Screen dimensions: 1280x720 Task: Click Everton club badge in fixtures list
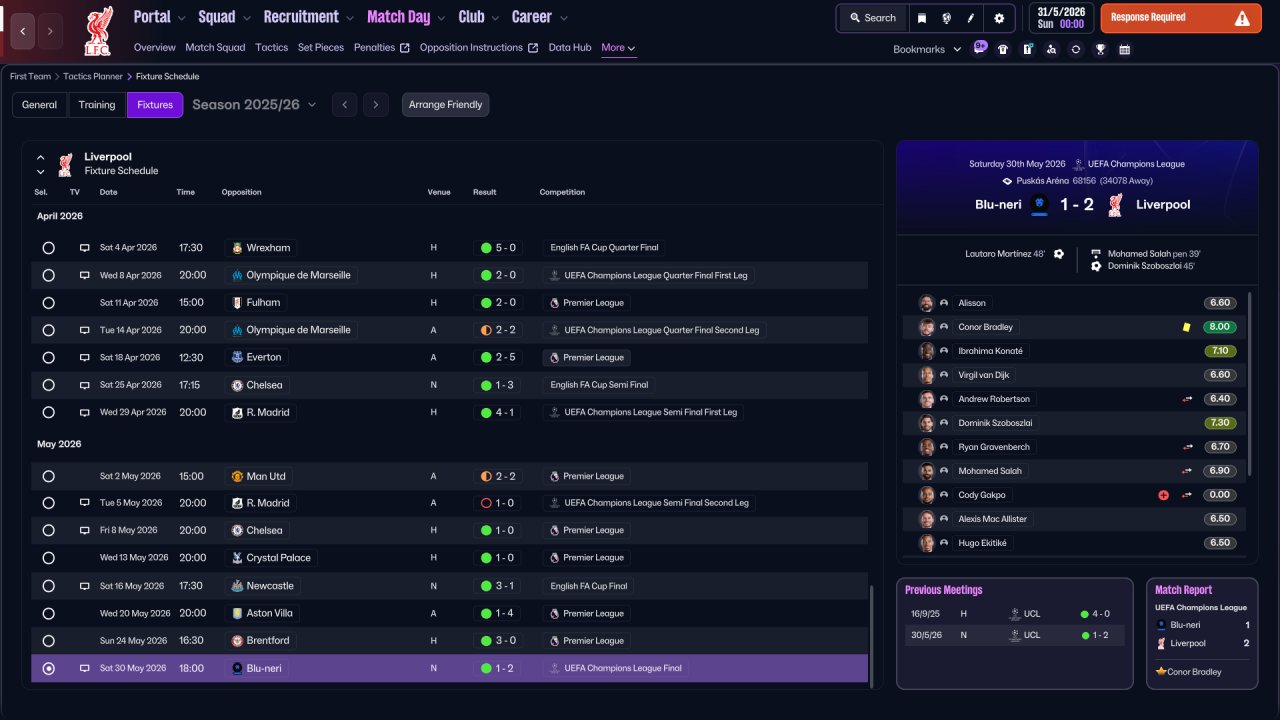point(237,357)
